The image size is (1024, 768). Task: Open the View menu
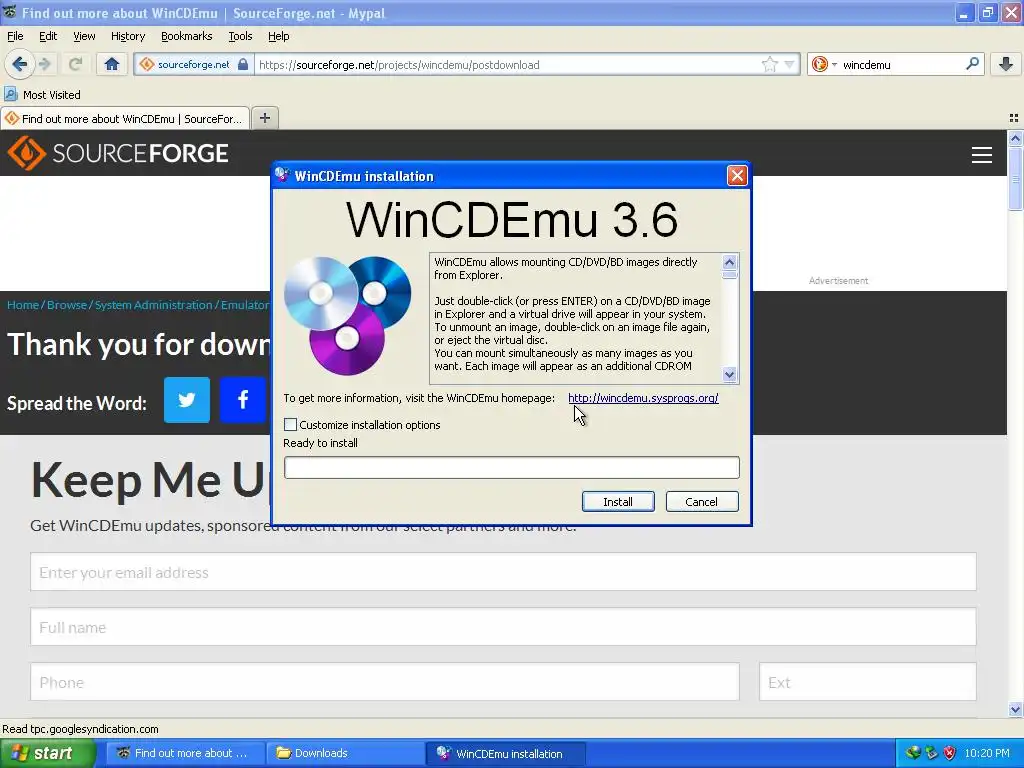point(84,36)
